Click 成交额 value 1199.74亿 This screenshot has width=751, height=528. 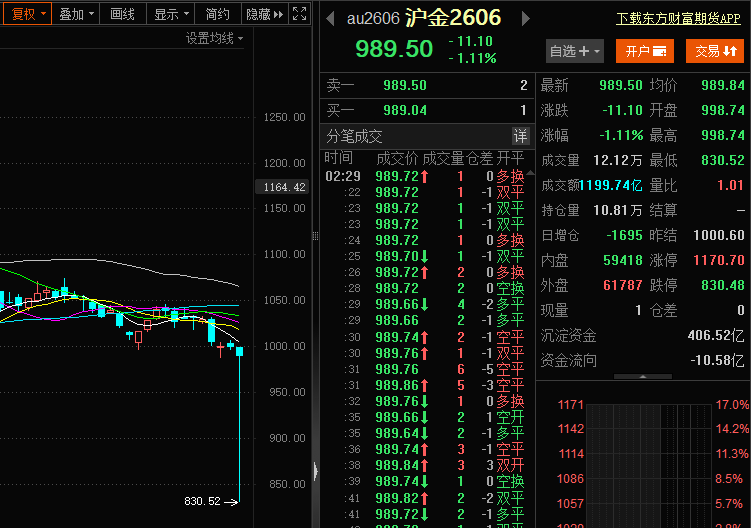tap(611, 185)
